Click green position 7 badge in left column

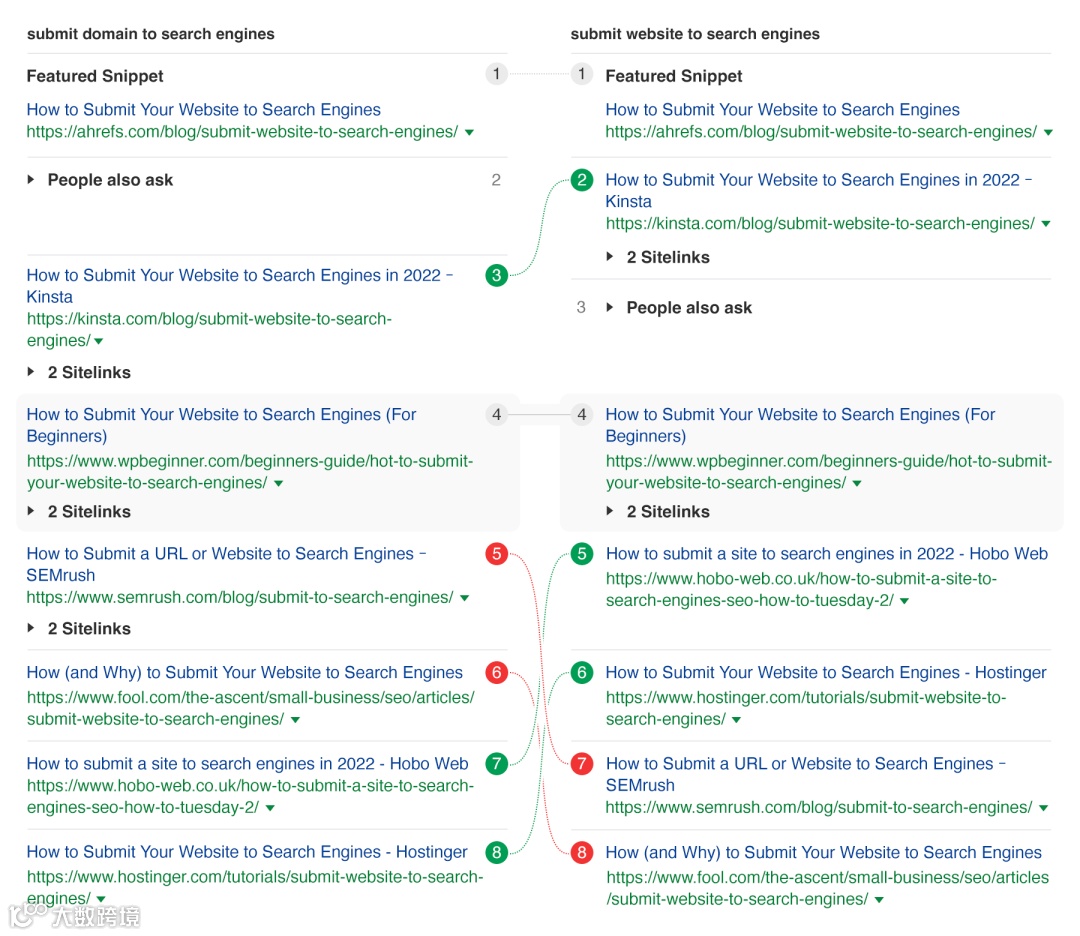pyautogui.click(x=497, y=764)
